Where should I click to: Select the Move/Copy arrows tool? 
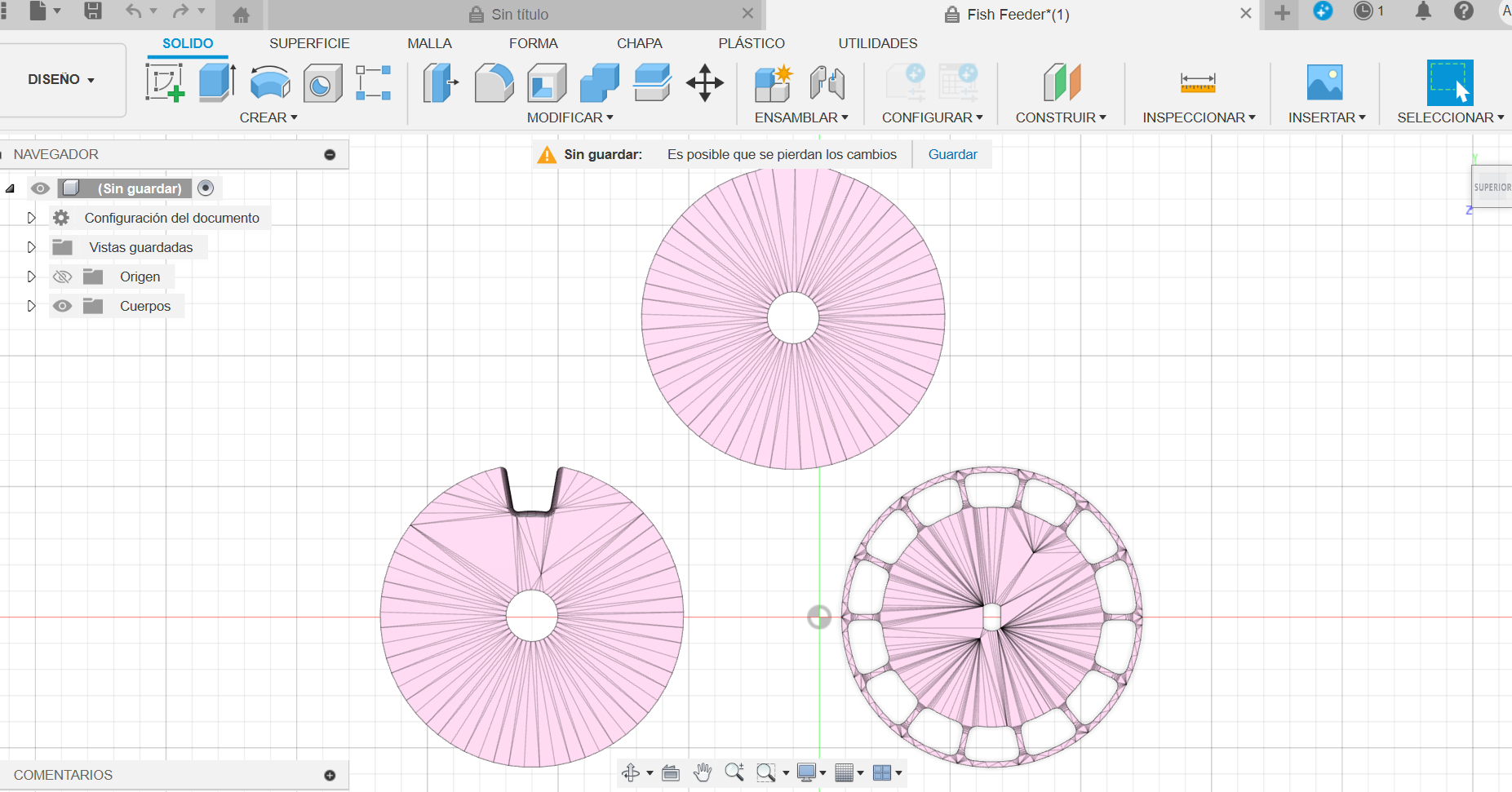tap(705, 83)
